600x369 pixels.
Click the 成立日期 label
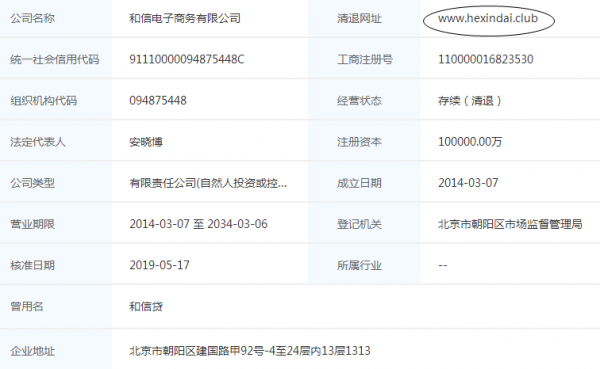tap(359, 183)
